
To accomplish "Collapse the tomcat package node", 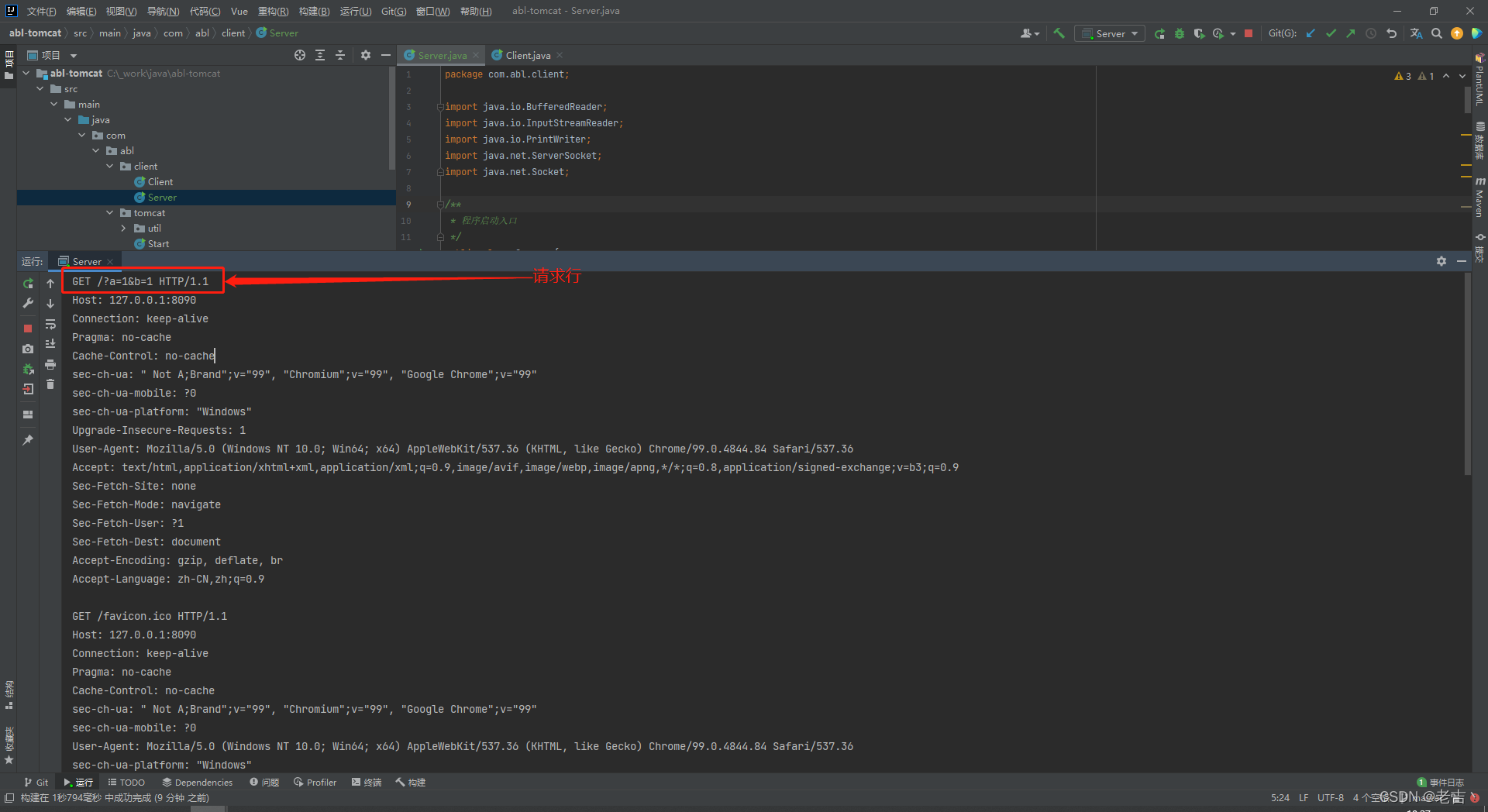I will [x=110, y=212].
